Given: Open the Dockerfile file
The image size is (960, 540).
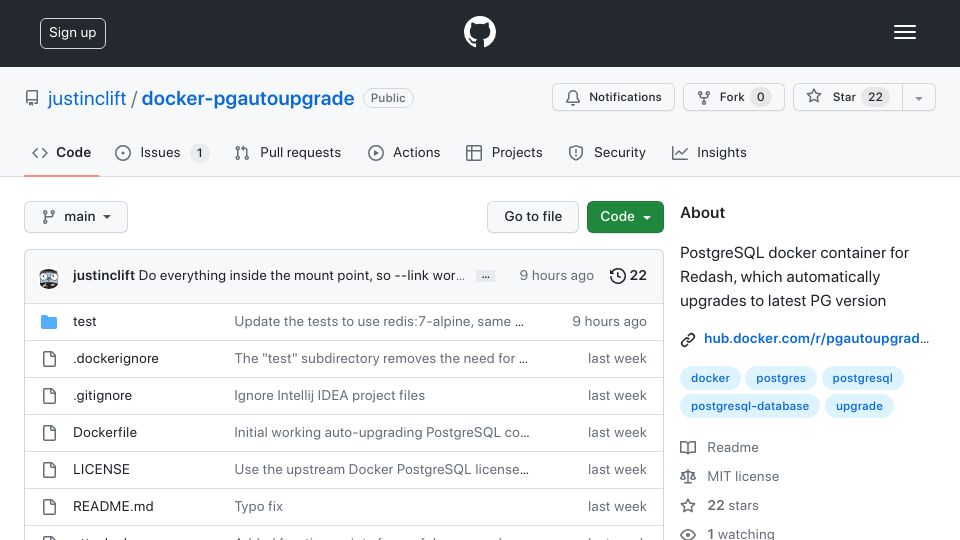Looking at the screenshot, I should 105,432.
